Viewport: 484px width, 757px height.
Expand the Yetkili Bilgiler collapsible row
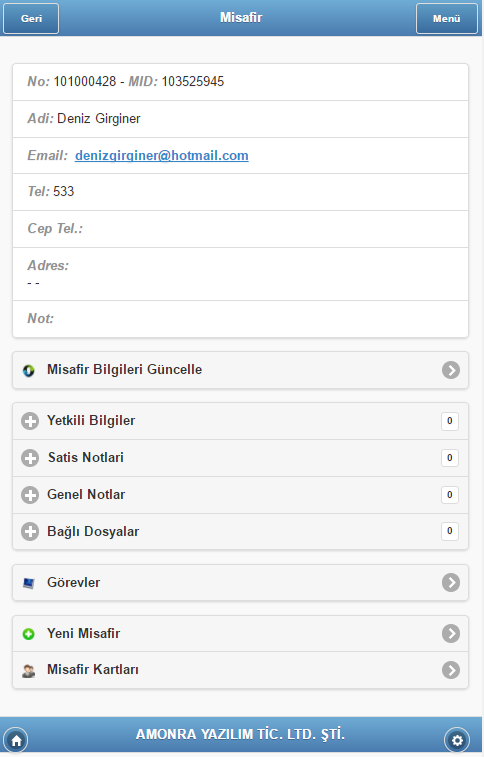click(240, 421)
